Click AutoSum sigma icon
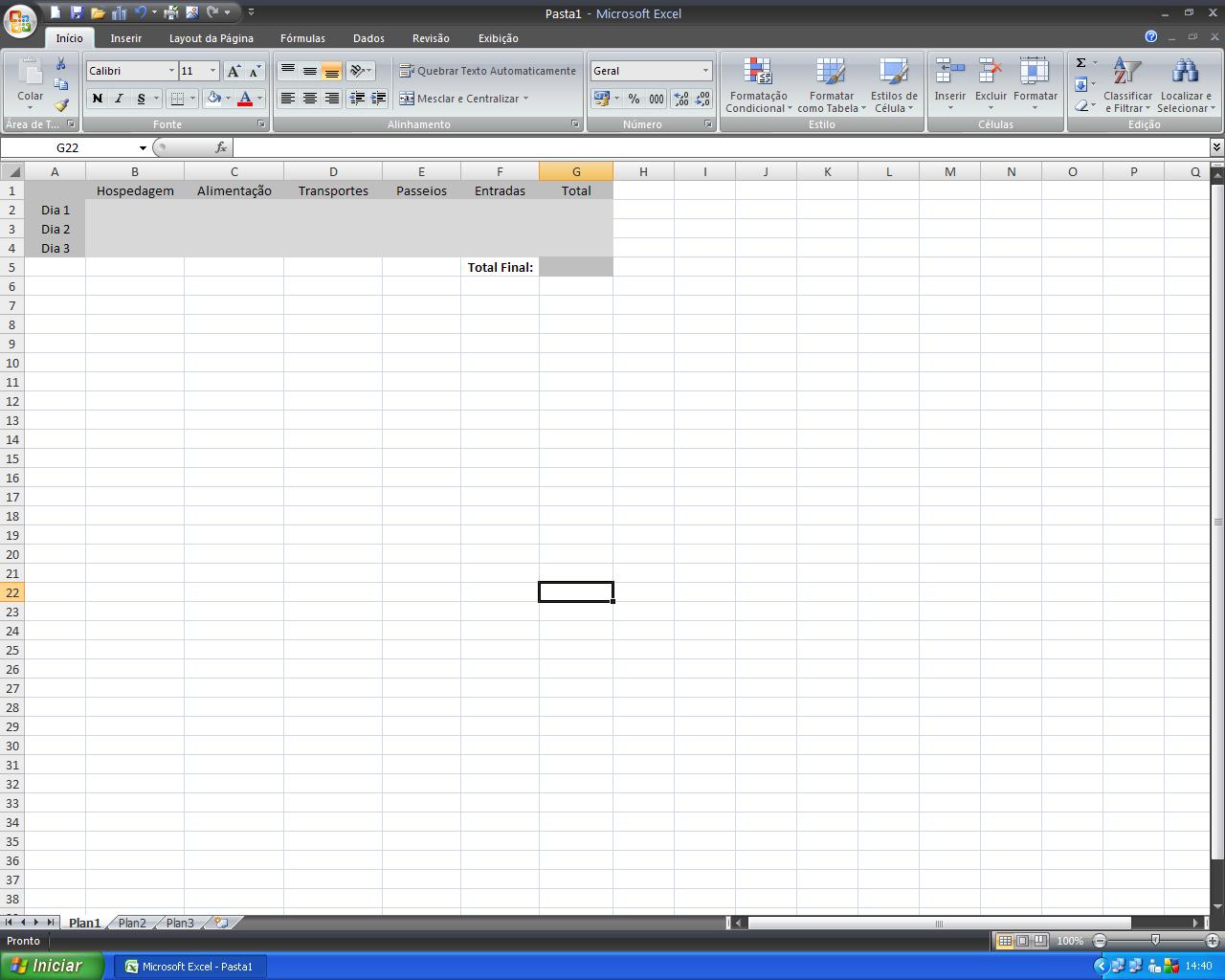Screen dimensions: 1225x980 click(1081, 63)
